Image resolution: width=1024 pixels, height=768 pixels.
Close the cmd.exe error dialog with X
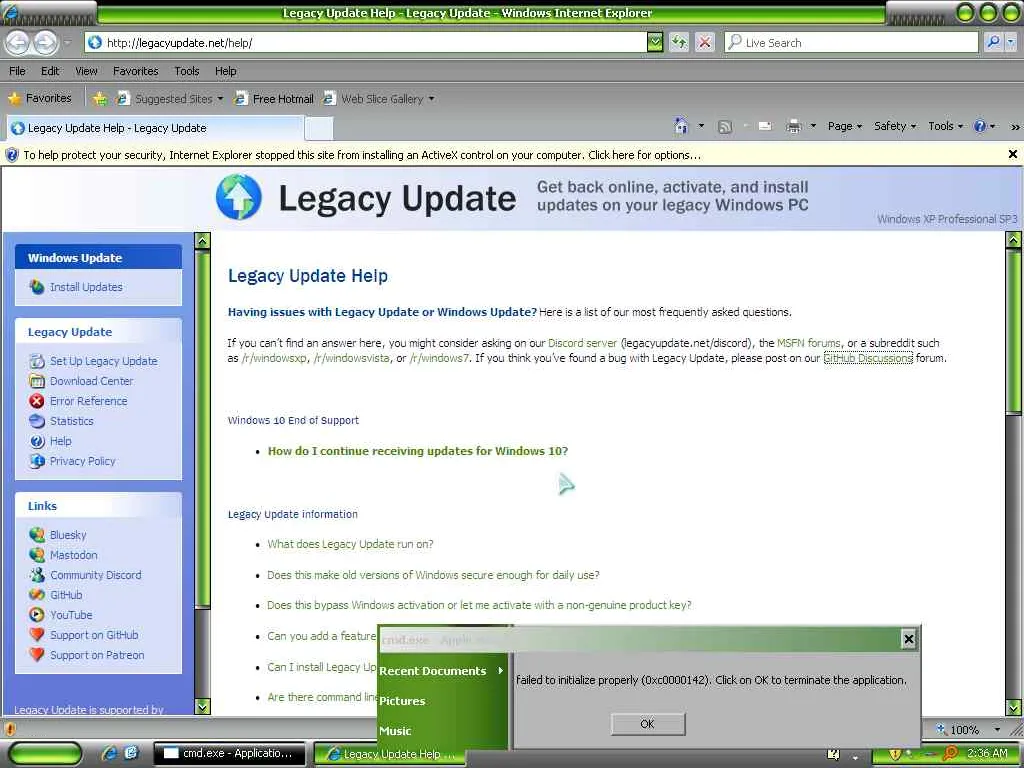pyautogui.click(x=908, y=639)
